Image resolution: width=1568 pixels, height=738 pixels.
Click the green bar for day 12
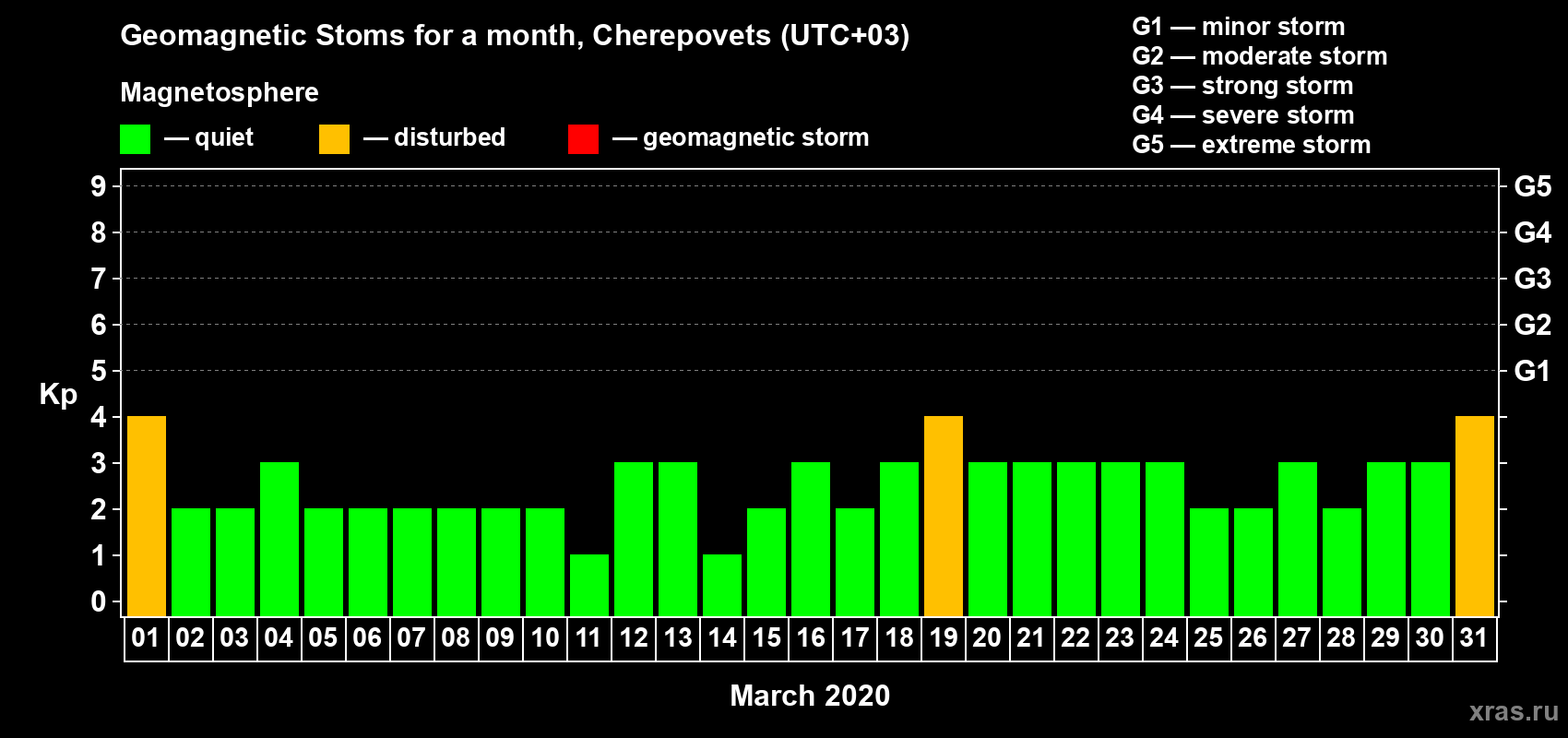point(634,539)
